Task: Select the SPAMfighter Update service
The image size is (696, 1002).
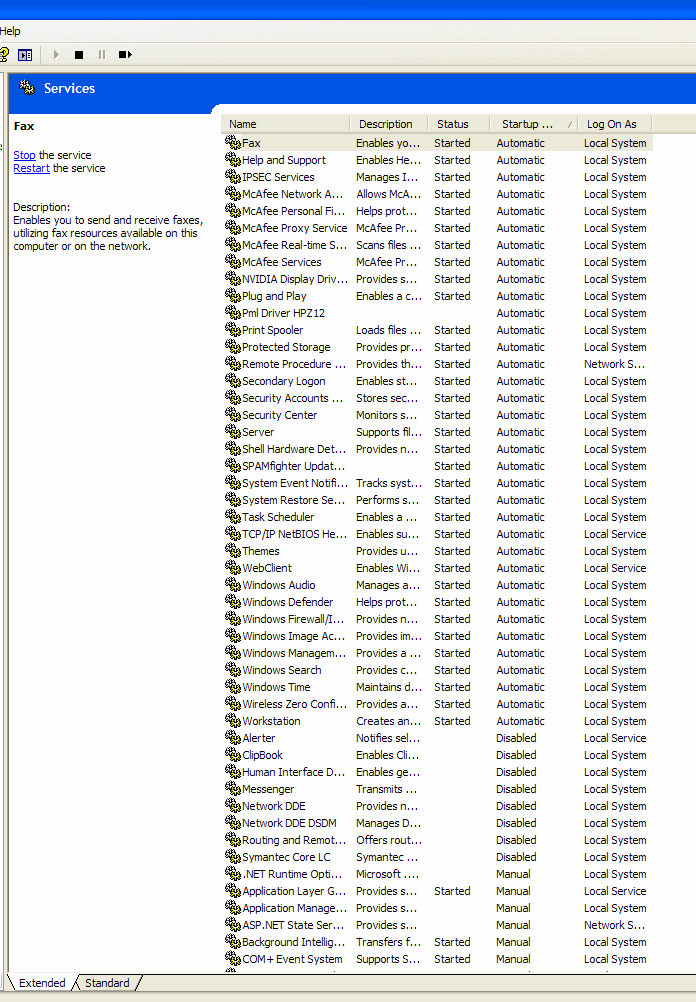Action: pos(437,466)
